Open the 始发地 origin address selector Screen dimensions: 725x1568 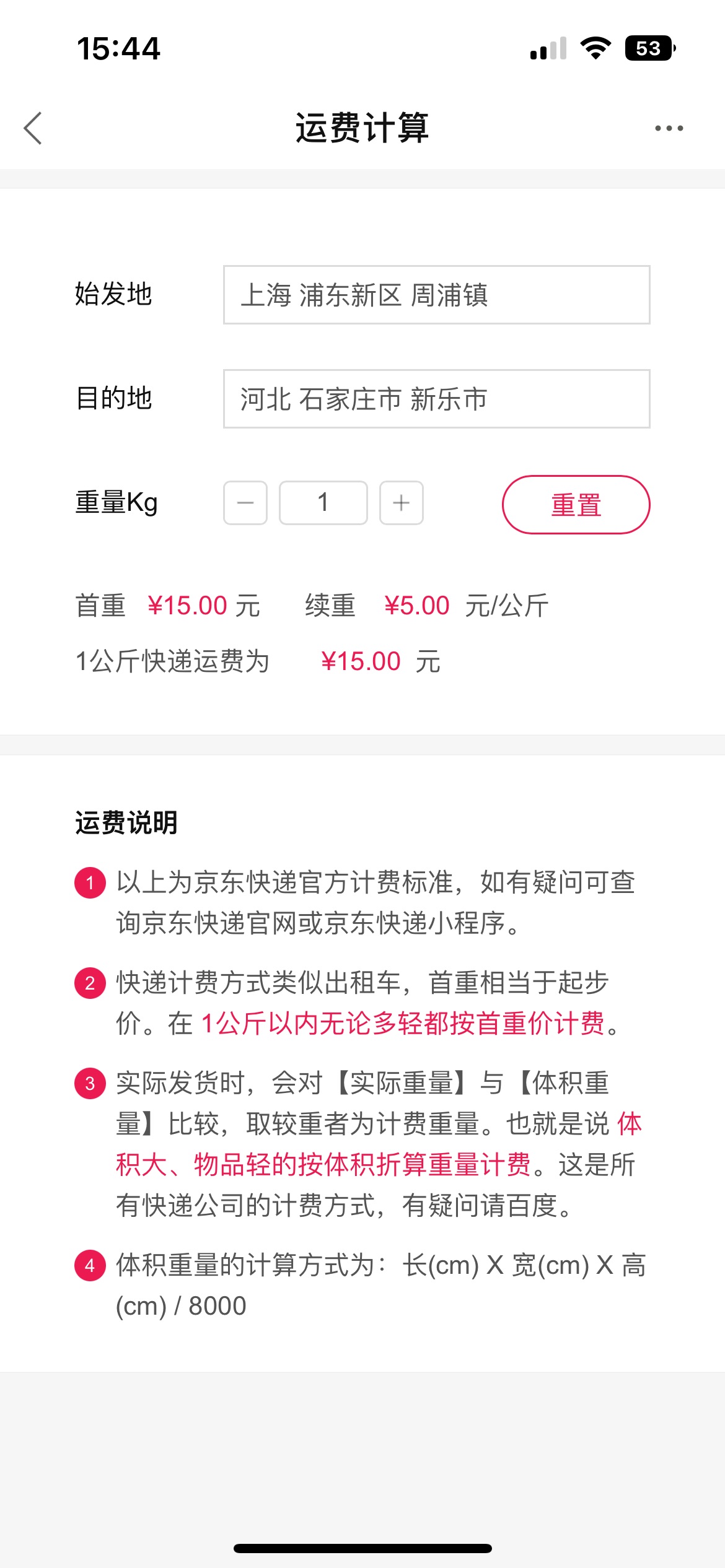point(437,295)
